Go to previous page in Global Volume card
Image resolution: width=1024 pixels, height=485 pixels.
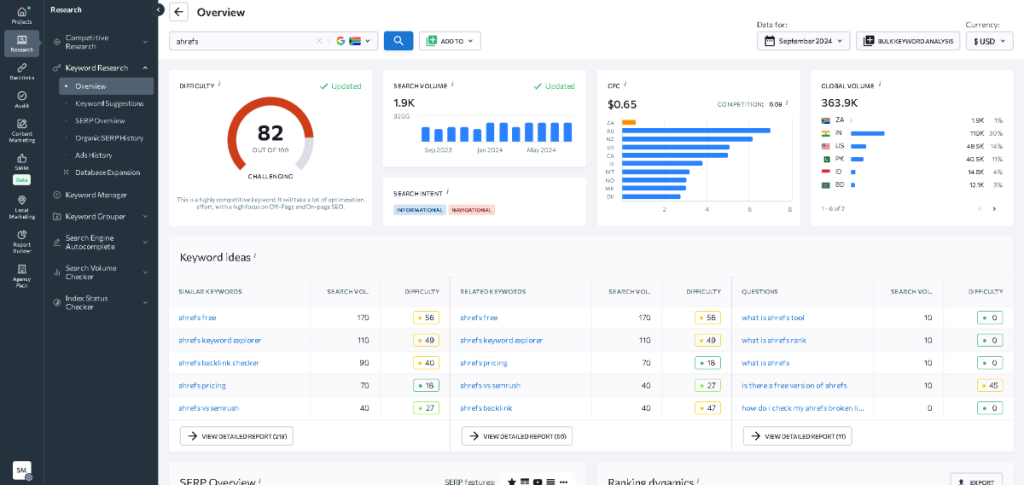tap(979, 209)
